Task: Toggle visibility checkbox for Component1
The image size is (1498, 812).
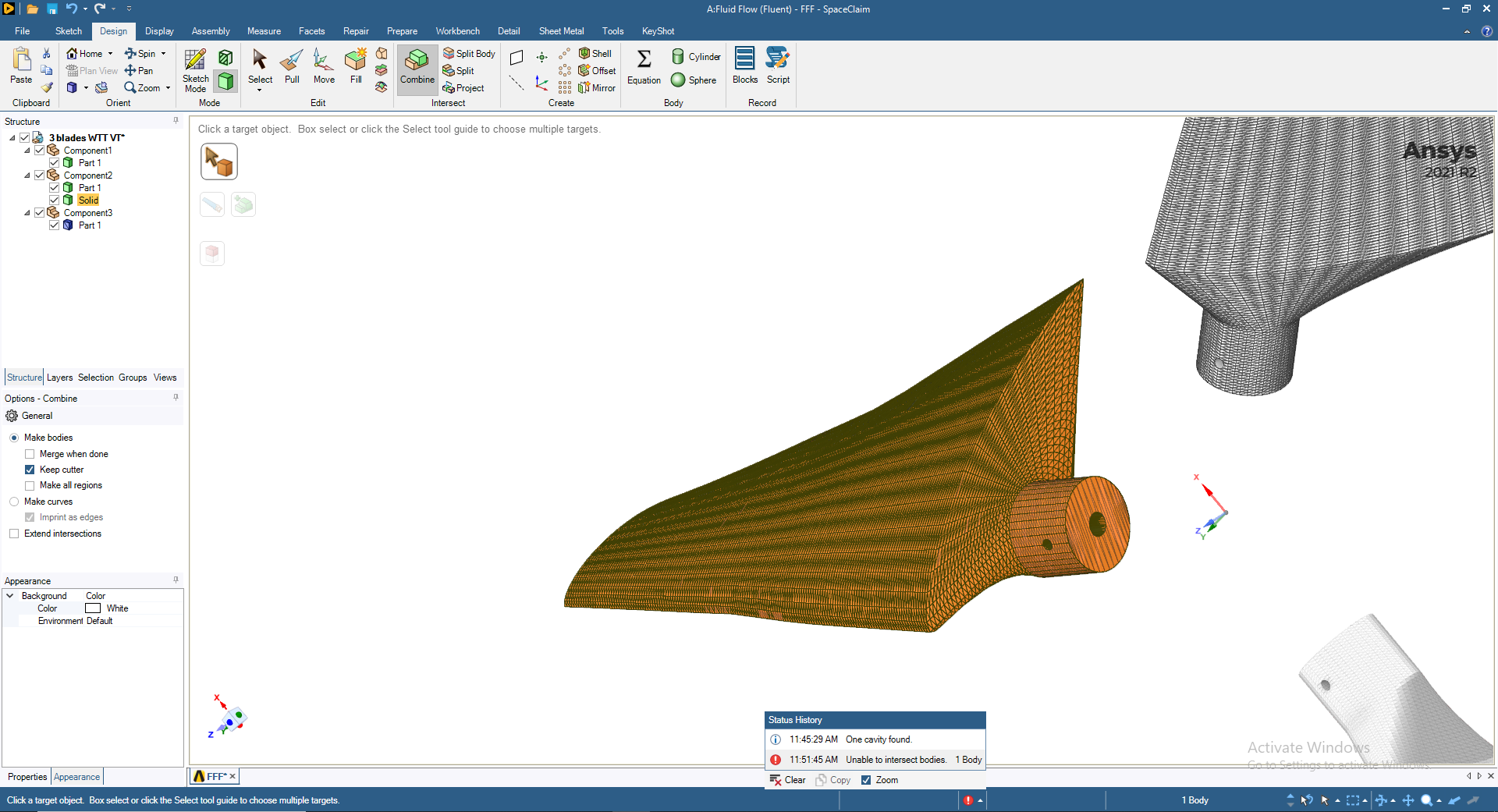Action: [40, 151]
